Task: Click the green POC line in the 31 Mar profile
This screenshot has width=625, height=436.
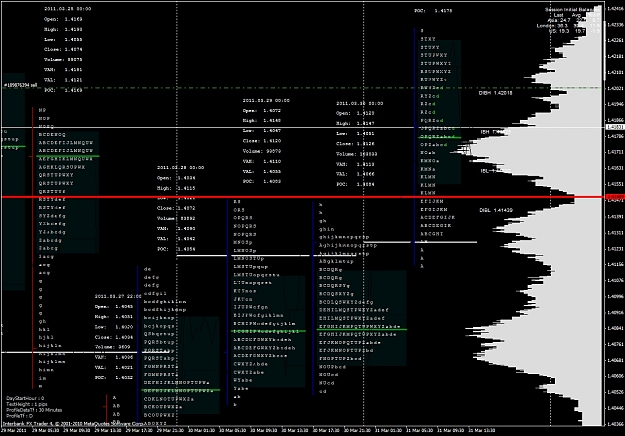Action: coord(441,137)
